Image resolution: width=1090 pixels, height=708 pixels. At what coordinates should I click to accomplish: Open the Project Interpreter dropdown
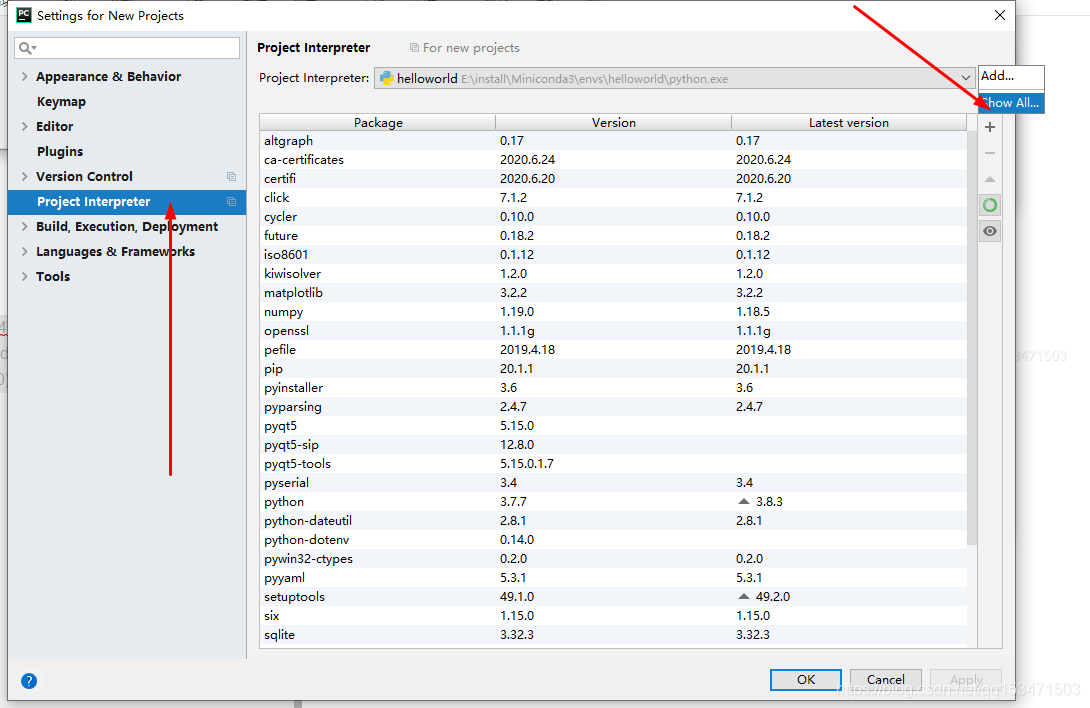(x=965, y=78)
